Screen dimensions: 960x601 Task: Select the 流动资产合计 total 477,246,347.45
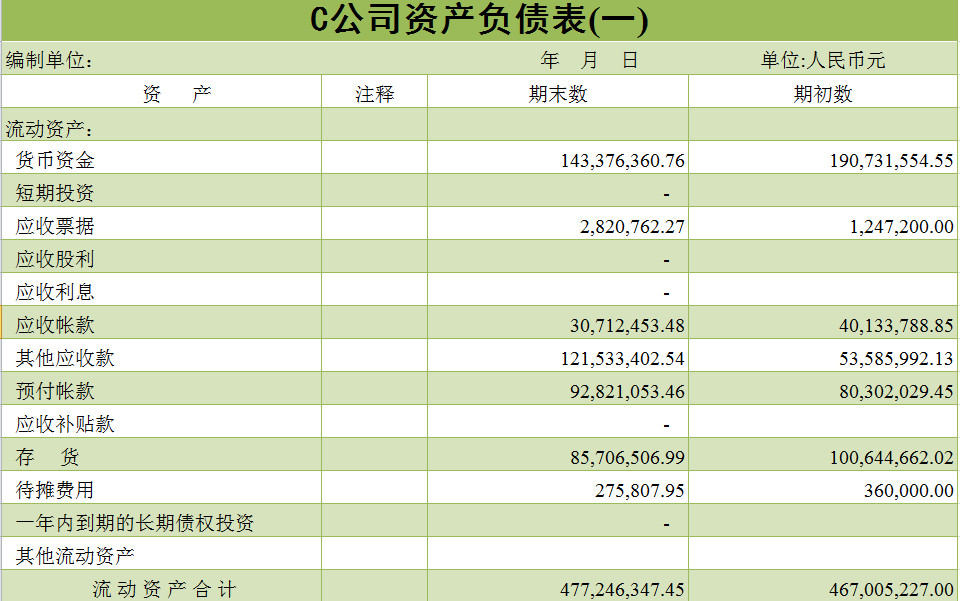(x=622, y=589)
